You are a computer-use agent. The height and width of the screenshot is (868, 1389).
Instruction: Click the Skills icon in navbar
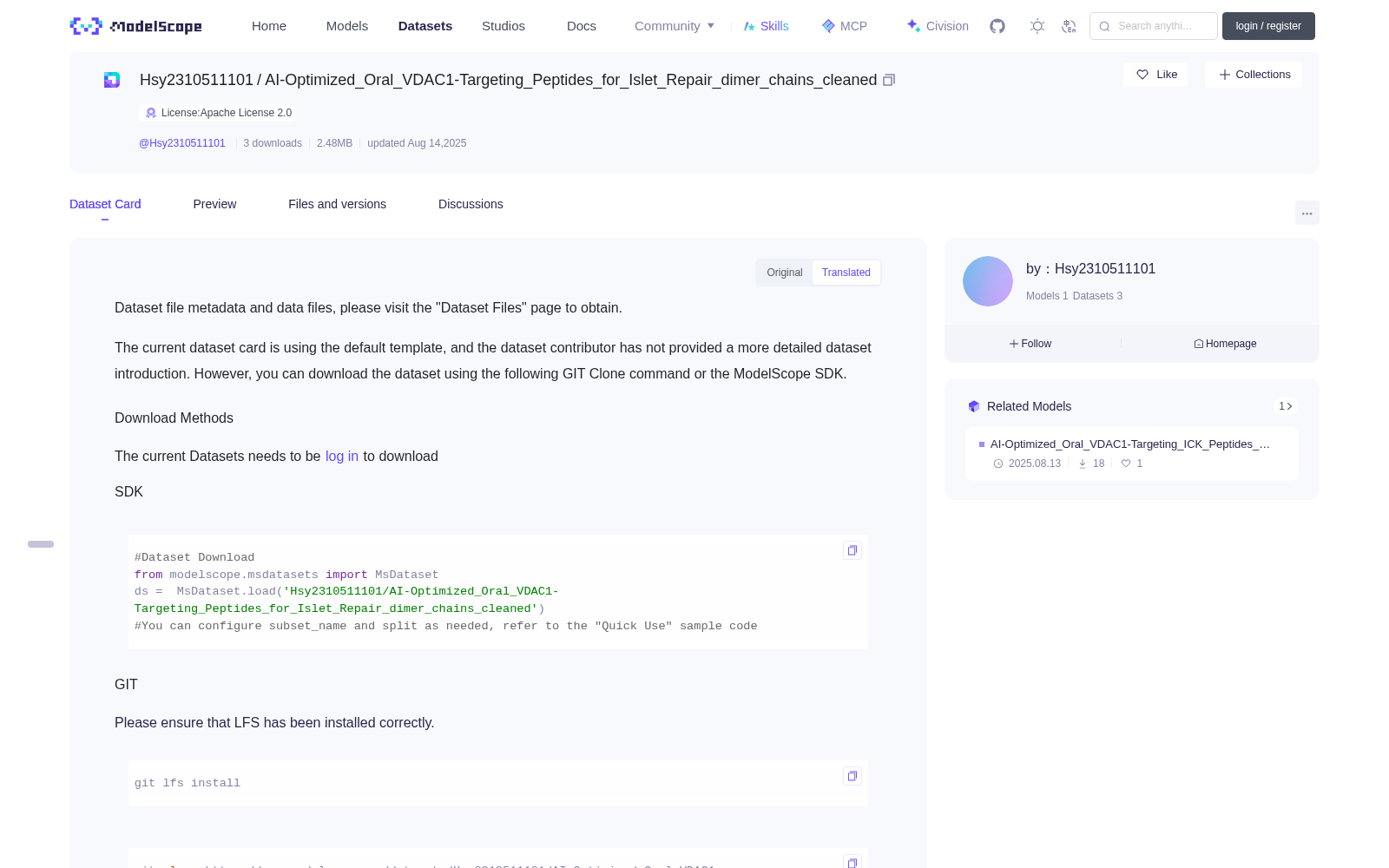(x=749, y=26)
